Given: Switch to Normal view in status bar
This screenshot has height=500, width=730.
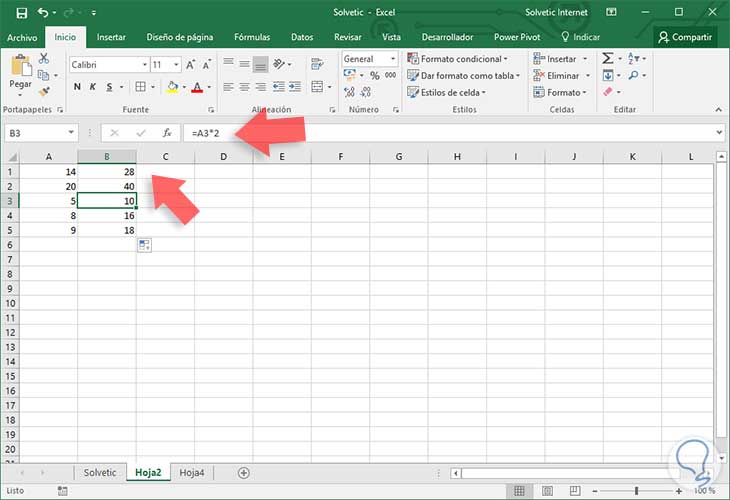Looking at the screenshot, I should (x=519, y=491).
